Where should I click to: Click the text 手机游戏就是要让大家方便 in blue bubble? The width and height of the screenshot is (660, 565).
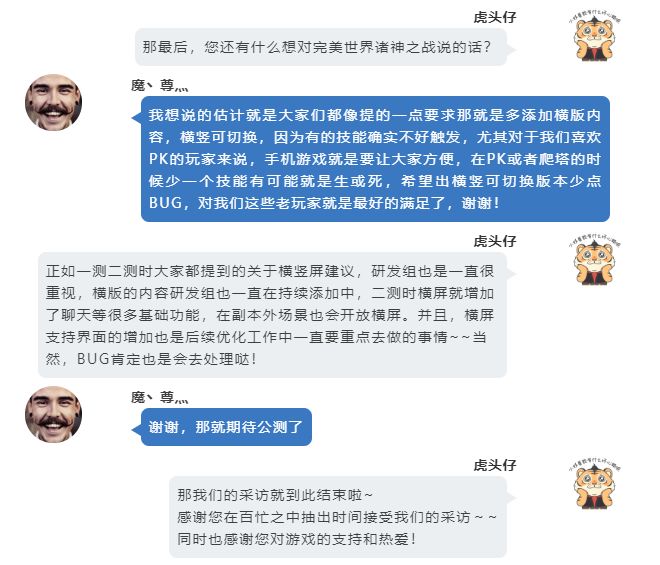(360, 160)
